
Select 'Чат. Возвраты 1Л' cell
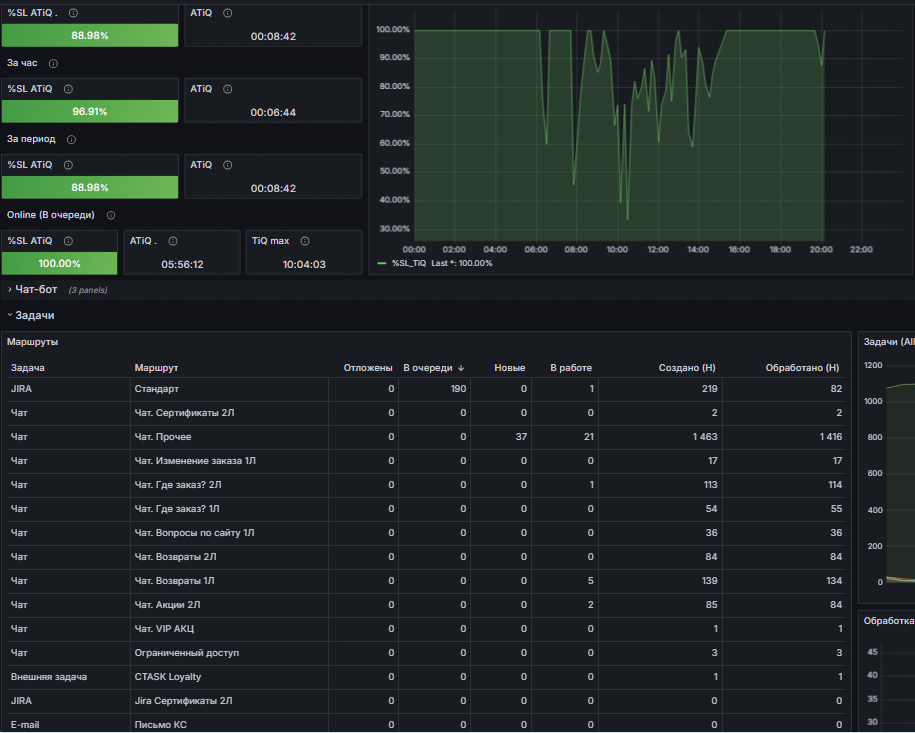tap(229, 581)
